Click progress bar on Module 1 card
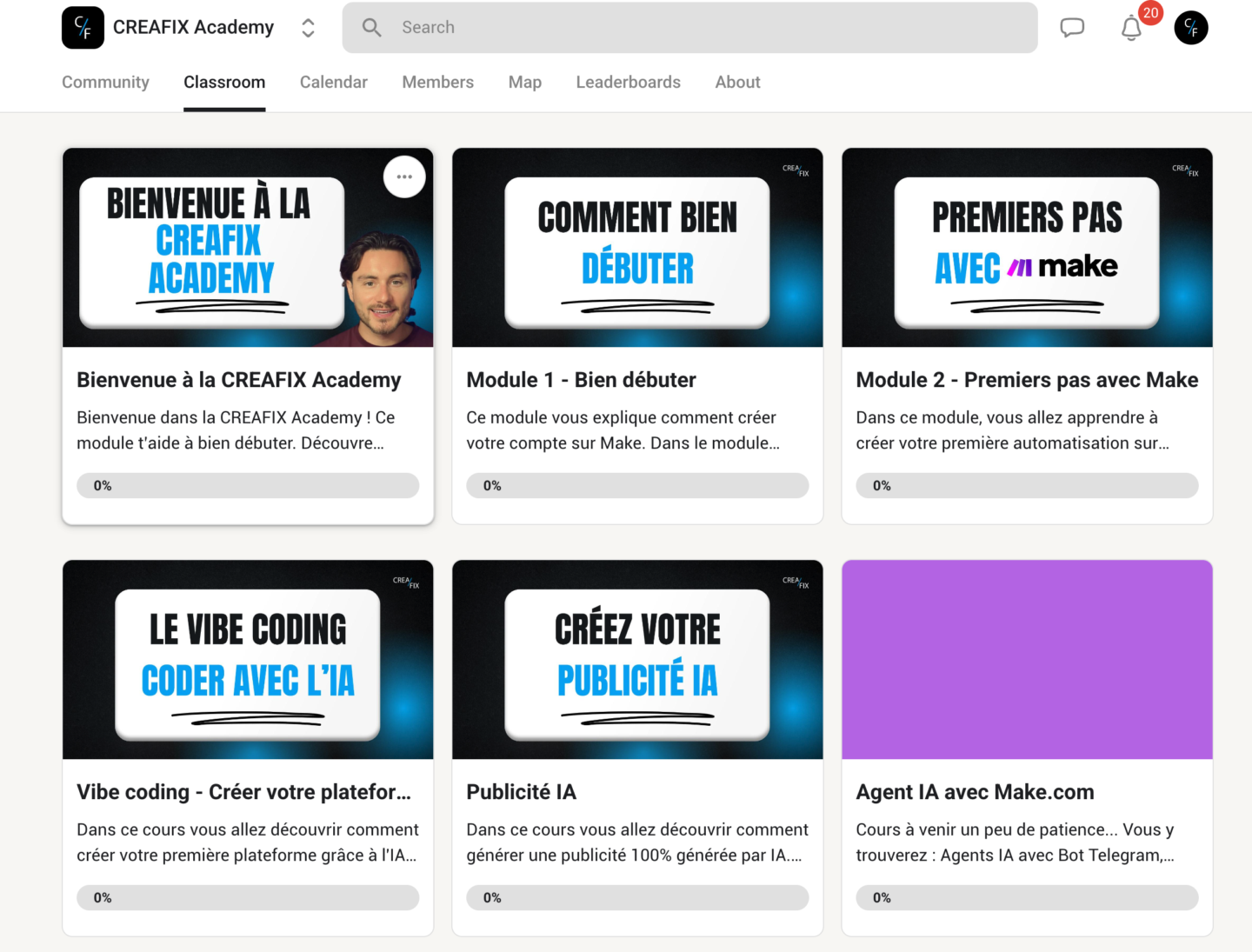The height and width of the screenshot is (952, 1252). (x=637, y=486)
